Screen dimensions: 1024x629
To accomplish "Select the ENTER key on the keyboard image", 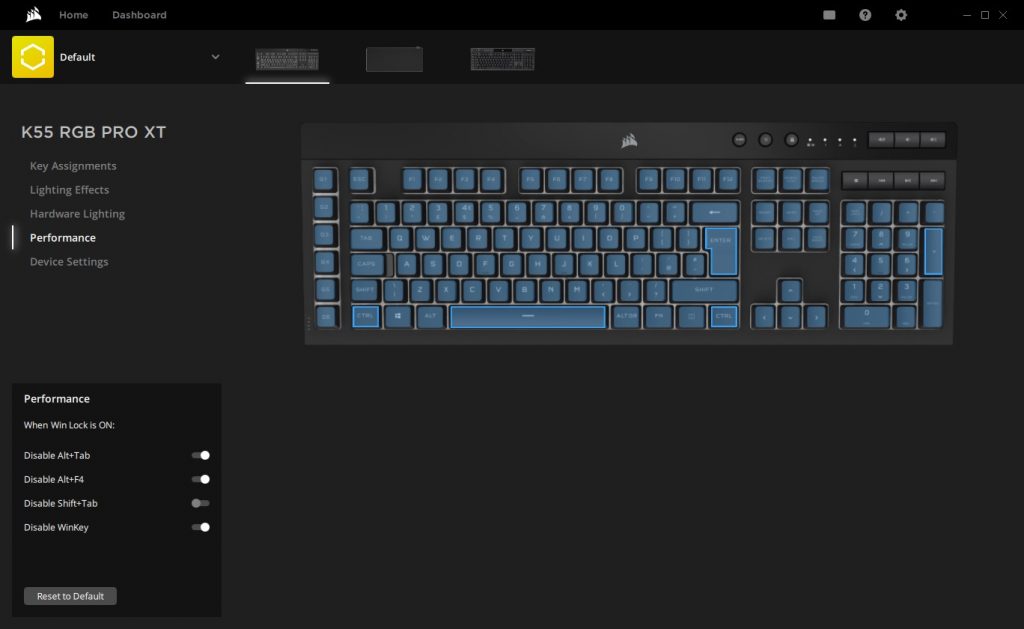I will [x=721, y=251].
